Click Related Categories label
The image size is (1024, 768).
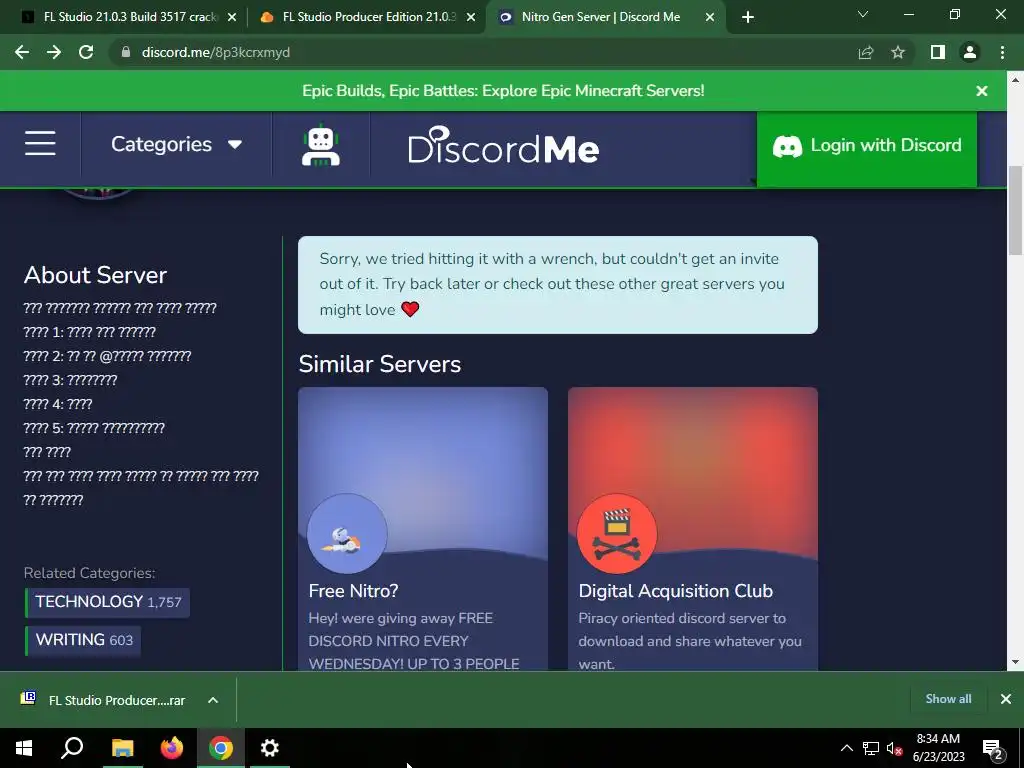click(x=89, y=573)
